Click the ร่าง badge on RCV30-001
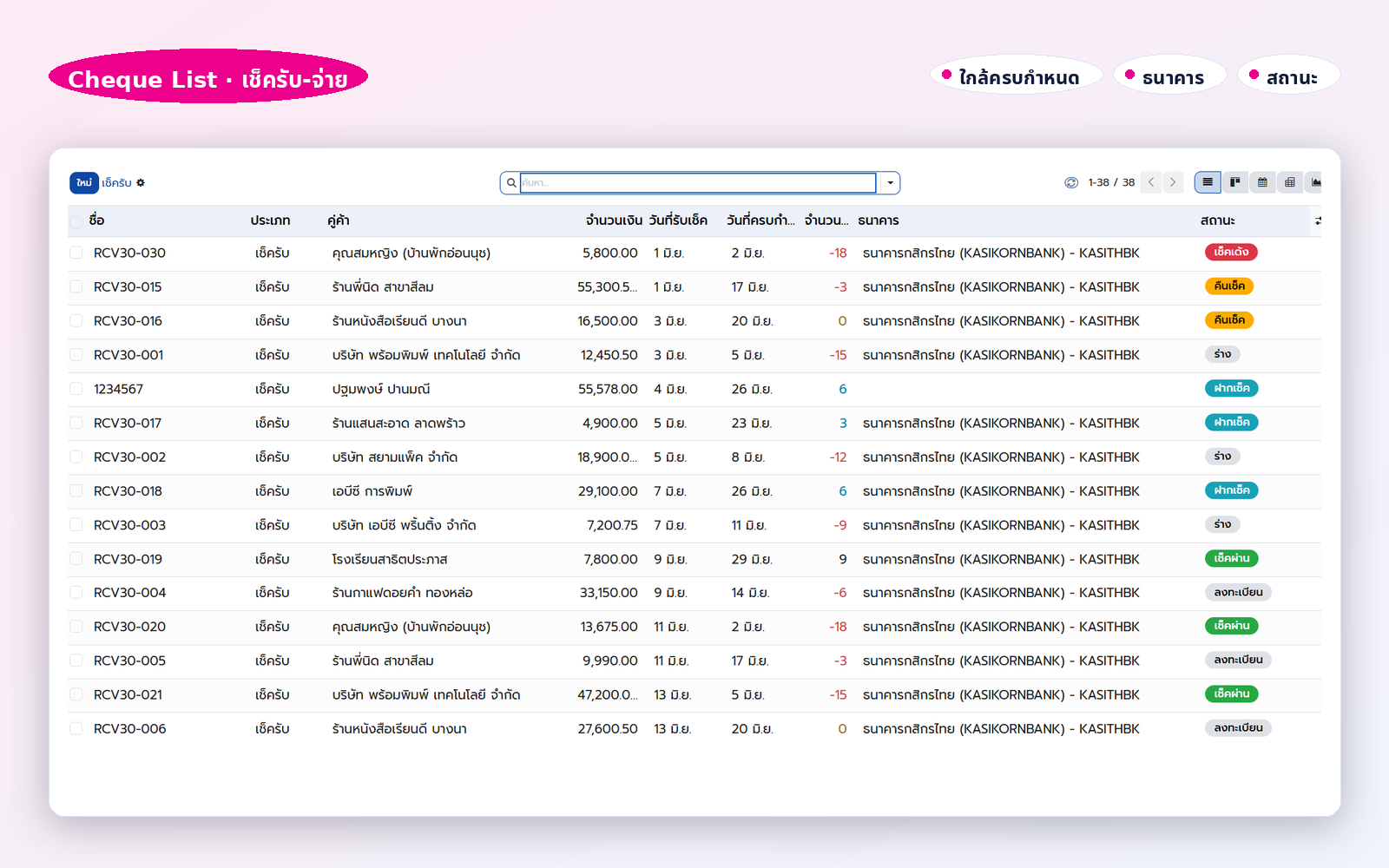Viewport: 1389px width, 868px height. tap(1222, 354)
